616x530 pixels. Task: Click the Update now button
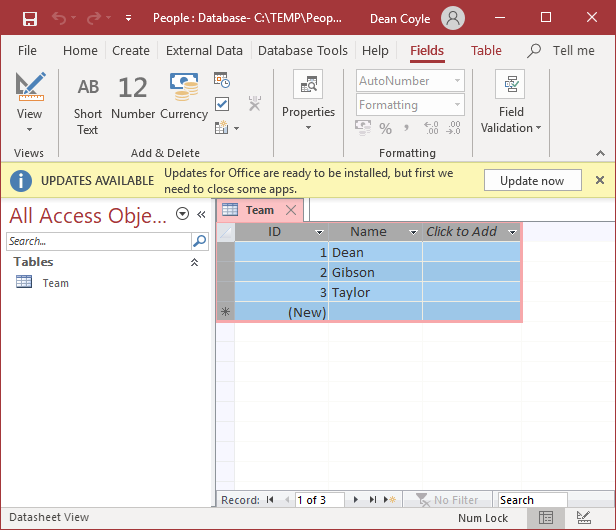click(x=532, y=180)
